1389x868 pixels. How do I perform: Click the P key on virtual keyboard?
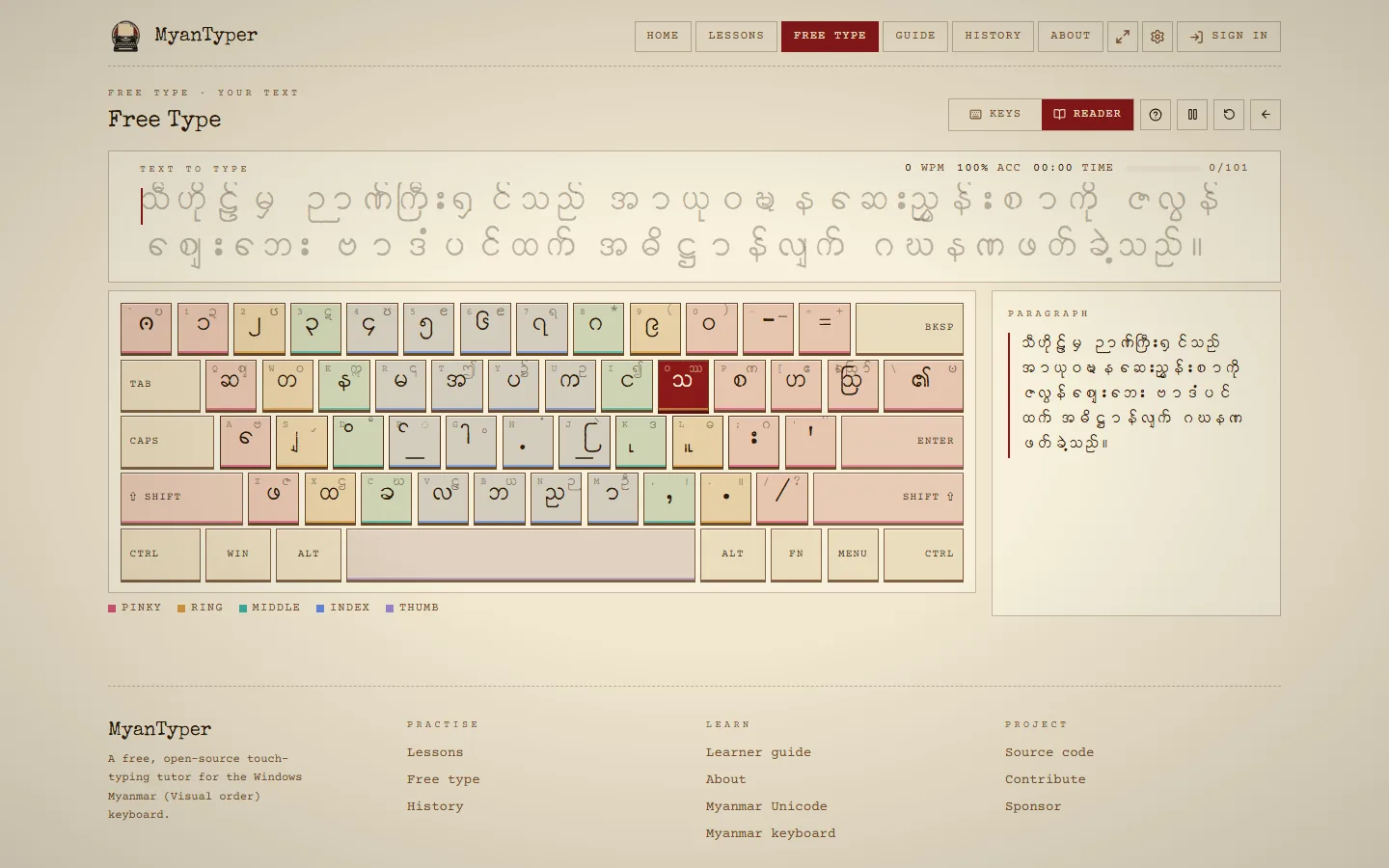point(740,386)
